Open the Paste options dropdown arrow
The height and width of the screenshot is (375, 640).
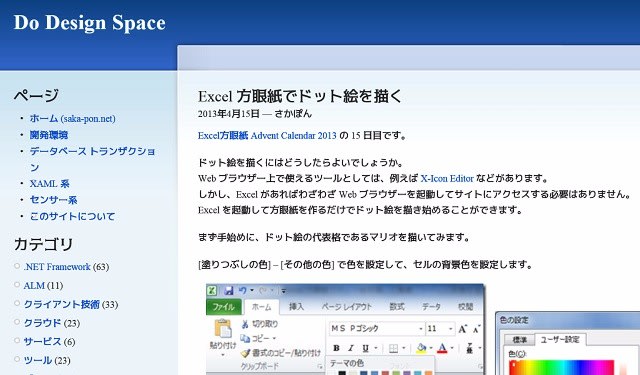click(223, 355)
